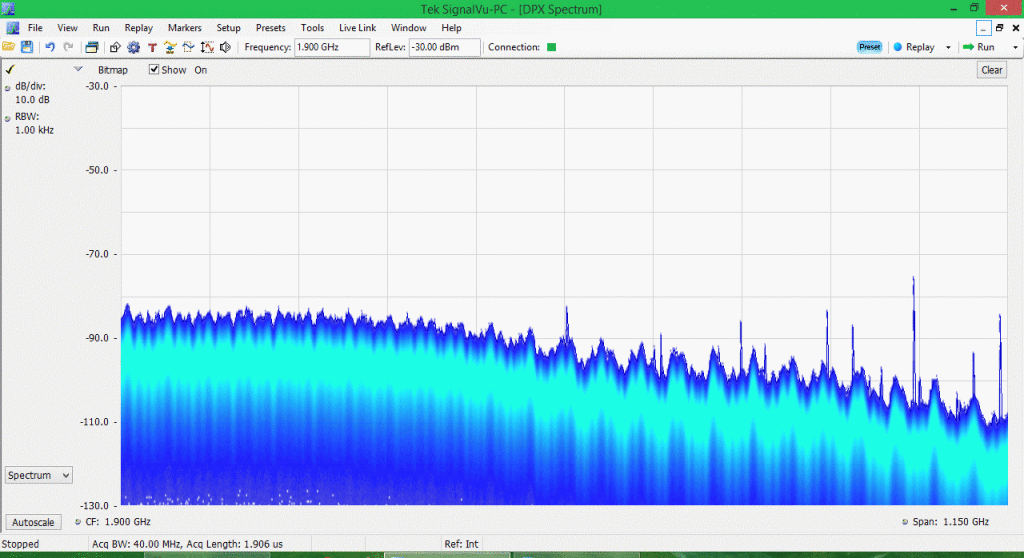Click the green Connection status indicator
The width and height of the screenshot is (1024, 558).
(x=551, y=47)
